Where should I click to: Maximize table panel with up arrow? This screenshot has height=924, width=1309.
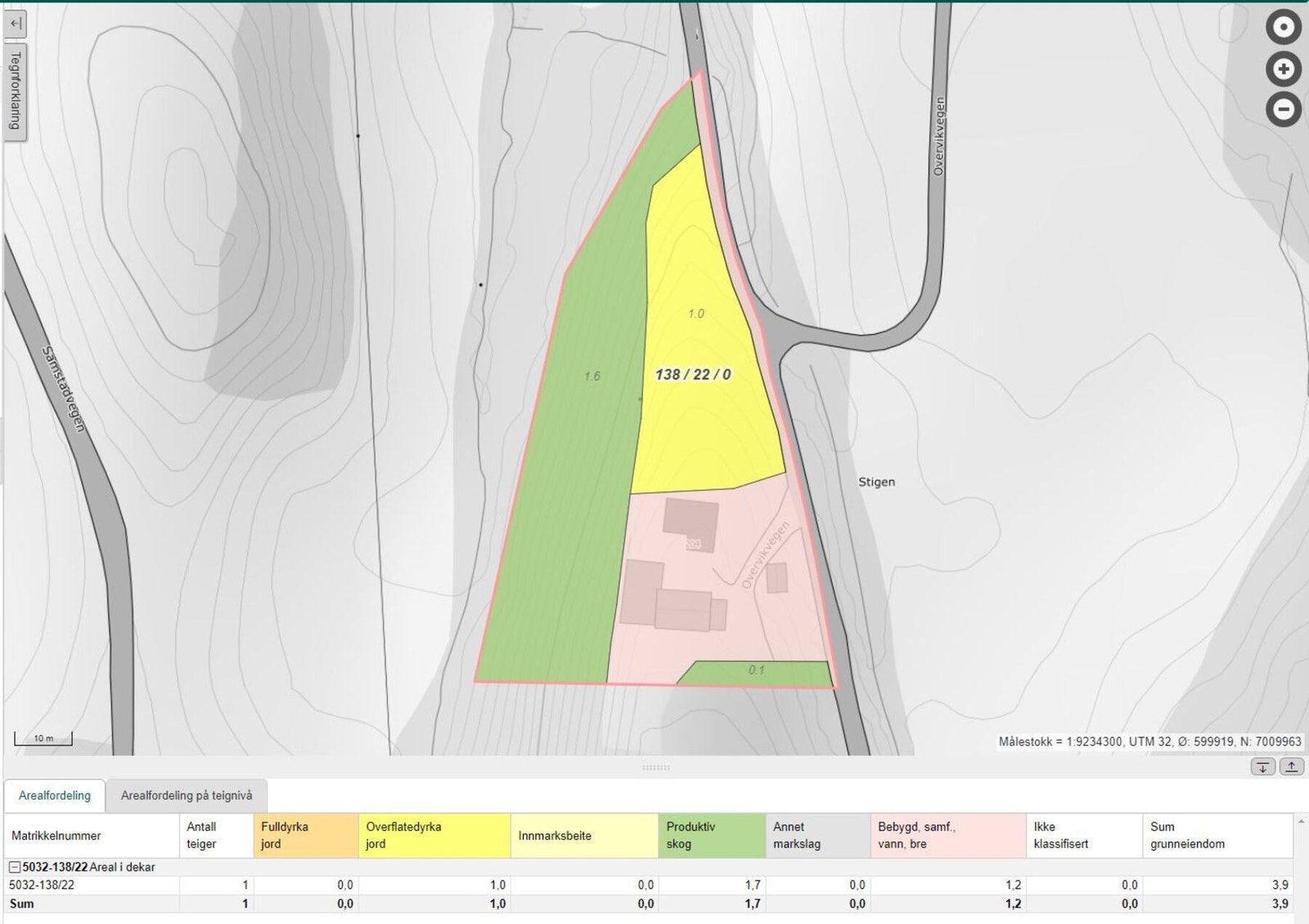tap(1291, 767)
